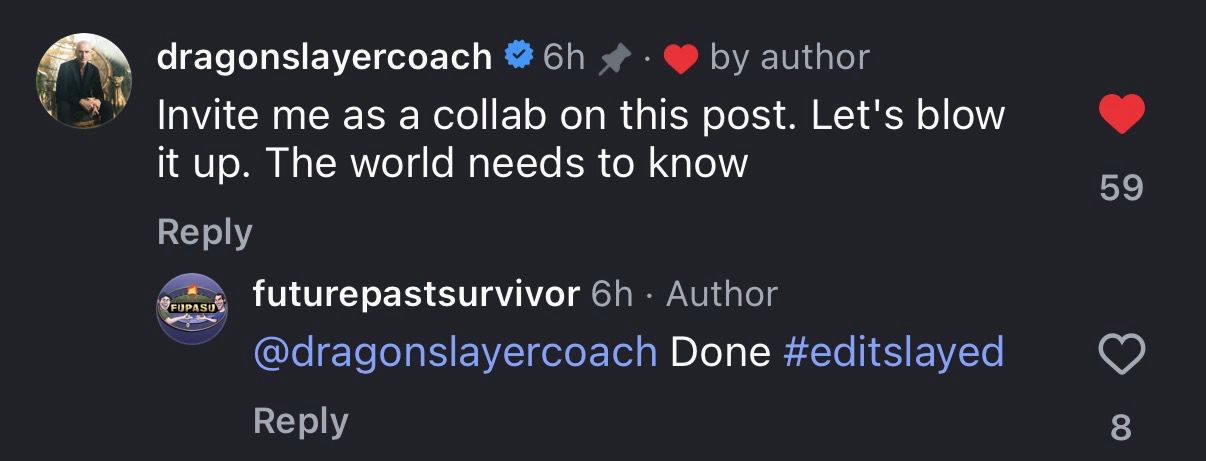Reply to futurepastsurvivor's comment
The width and height of the screenshot is (1206, 461).
[301, 421]
